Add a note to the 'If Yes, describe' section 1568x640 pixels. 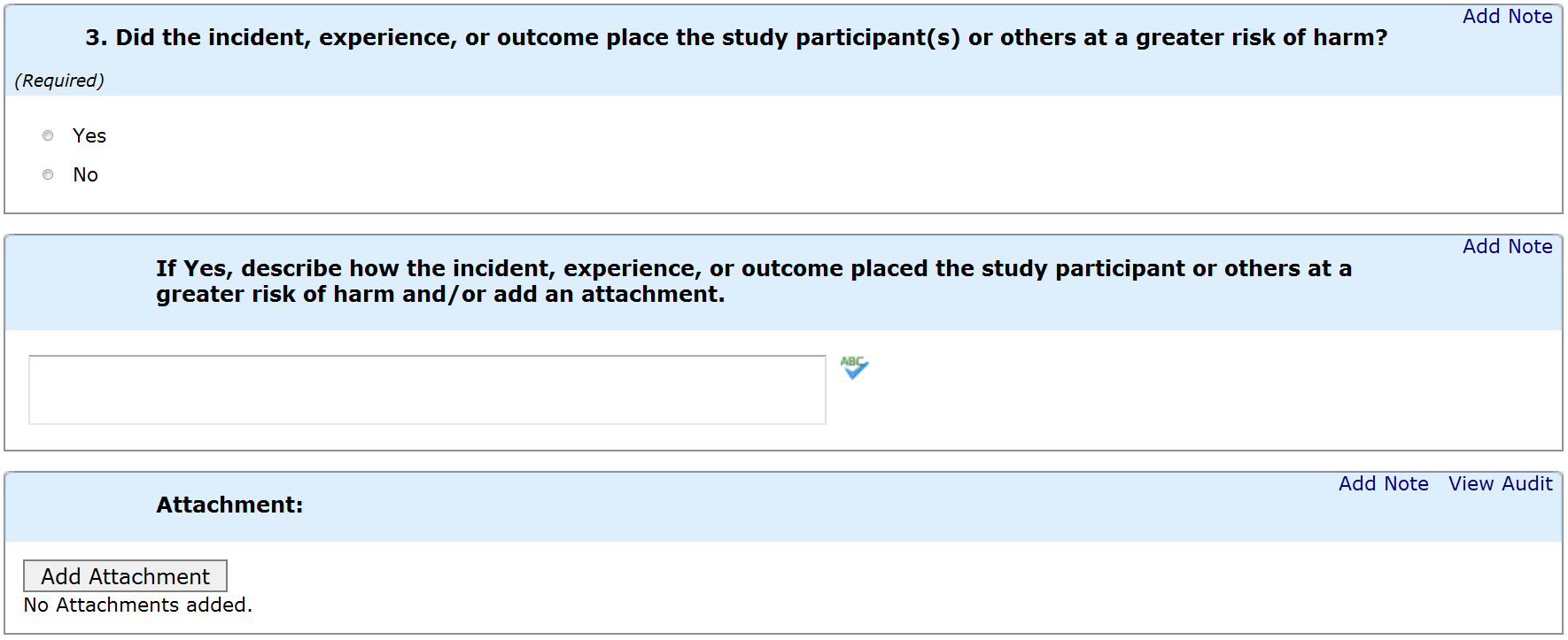(1507, 247)
